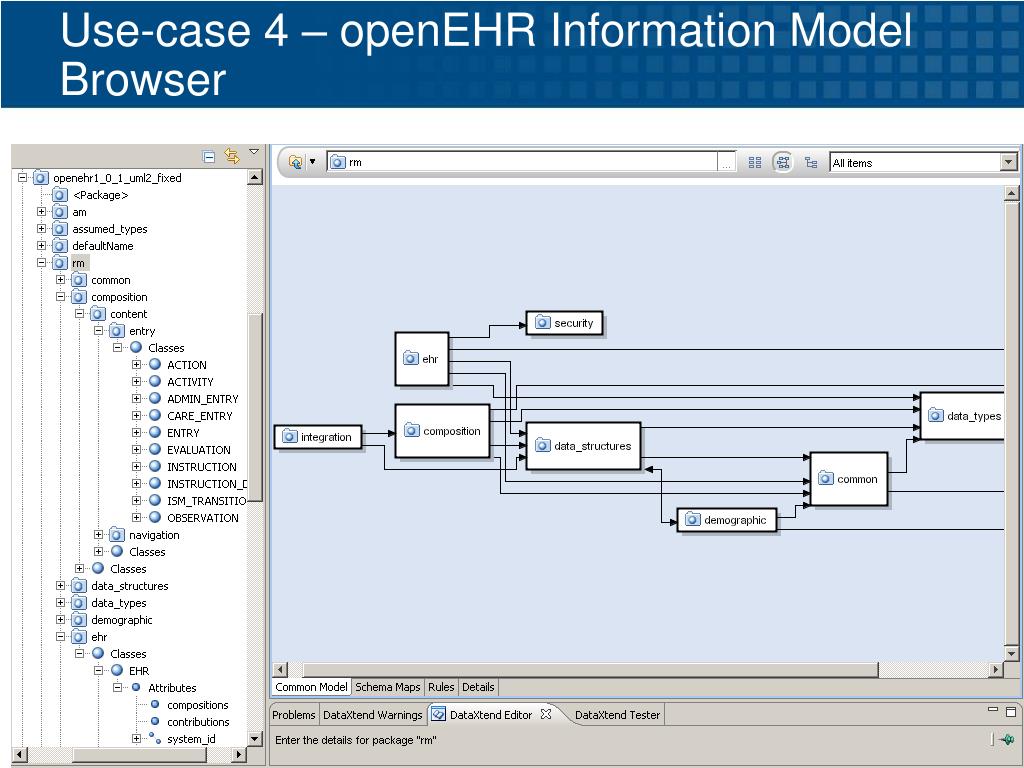Click the common package icon in diagram
Image resolution: width=1024 pixels, height=768 pixels.
825,479
